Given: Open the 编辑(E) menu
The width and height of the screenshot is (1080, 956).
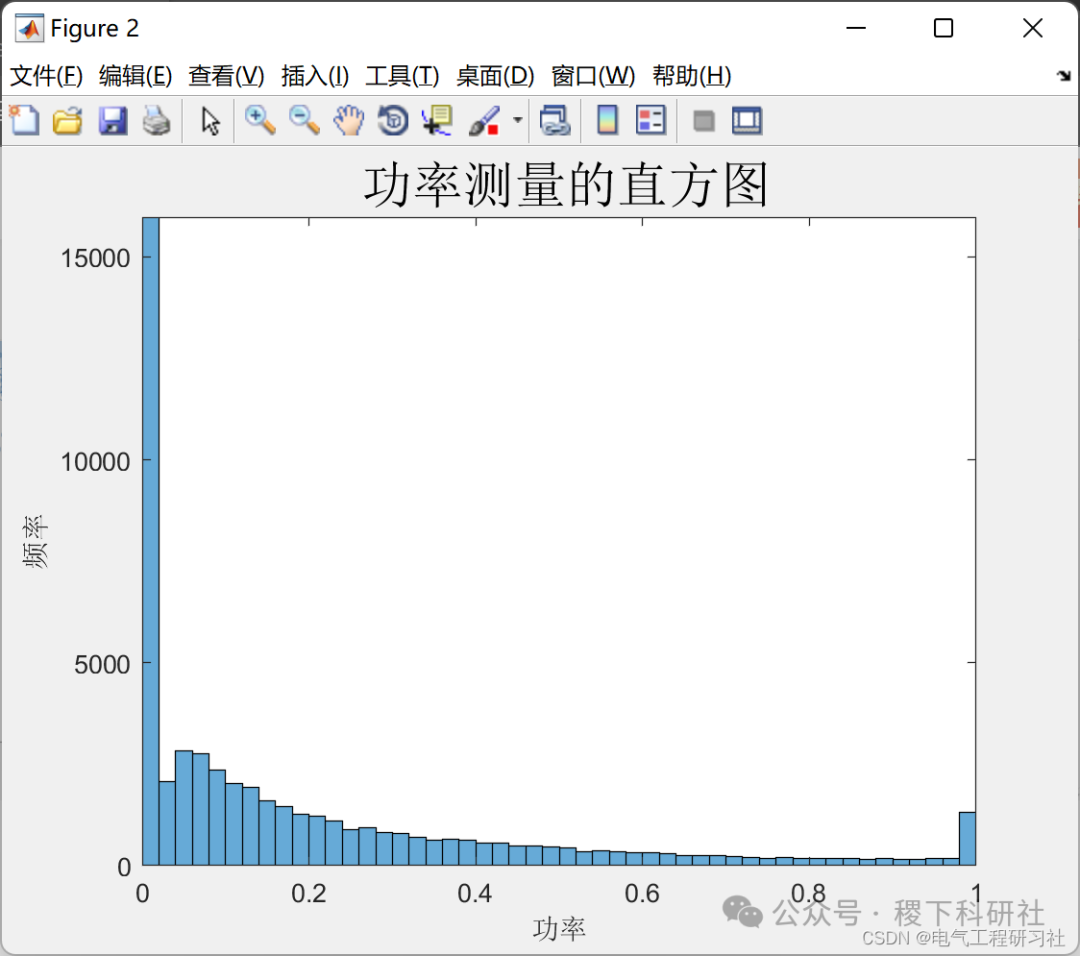Looking at the screenshot, I should point(136,76).
